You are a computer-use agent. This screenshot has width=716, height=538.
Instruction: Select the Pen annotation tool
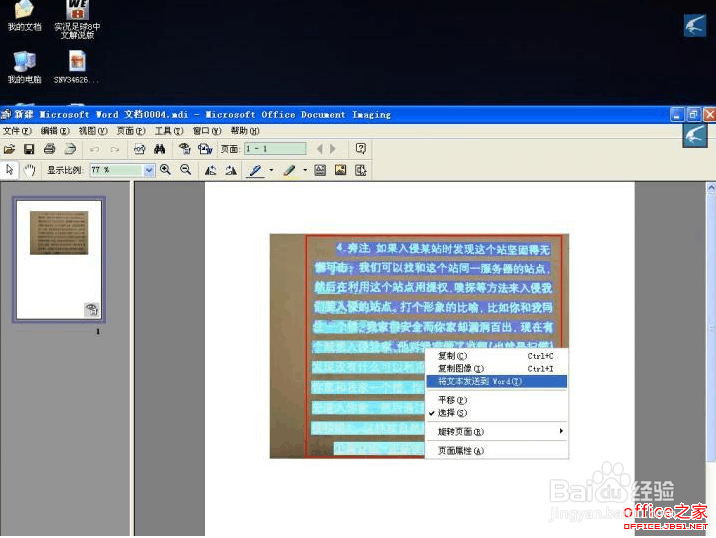(x=255, y=170)
